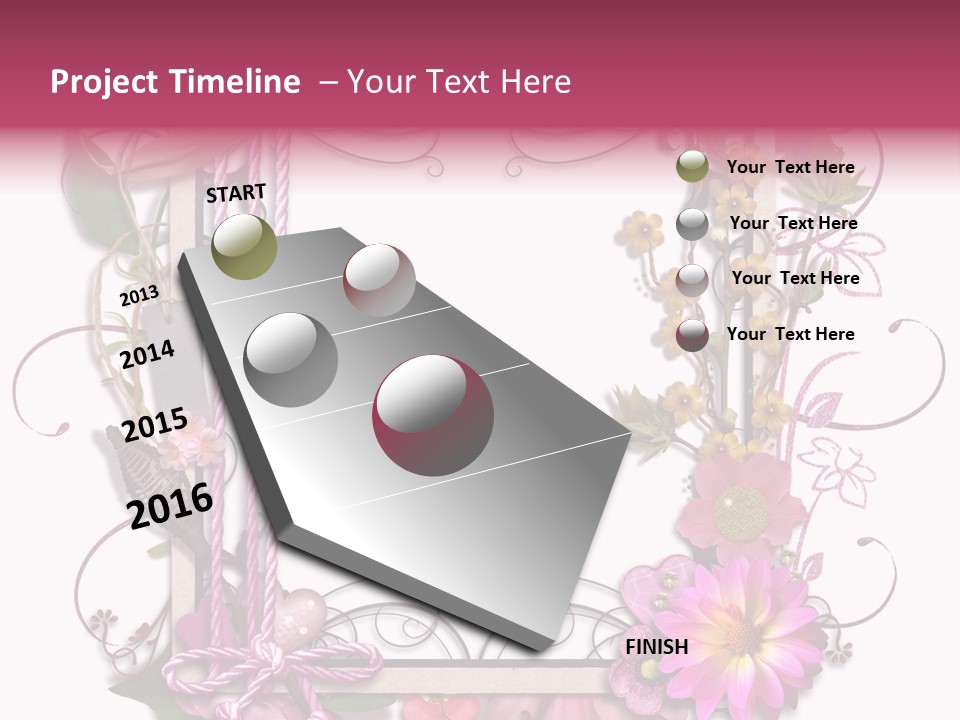Select the green sphere near START

243,245
